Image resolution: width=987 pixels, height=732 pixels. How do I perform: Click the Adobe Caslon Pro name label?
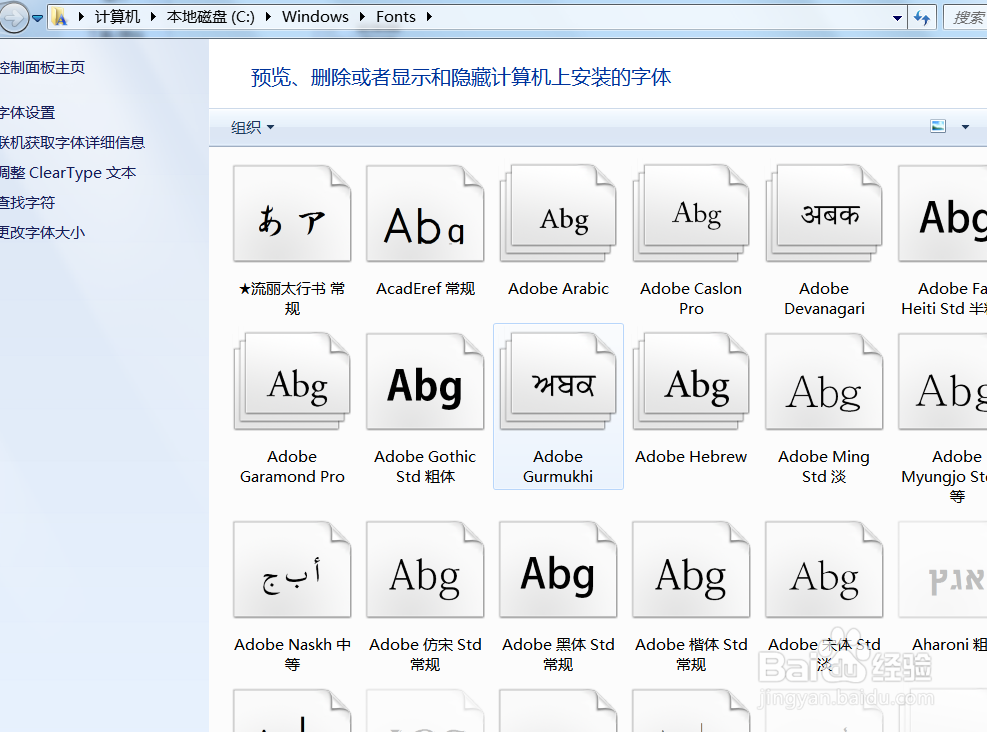(x=691, y=298)
